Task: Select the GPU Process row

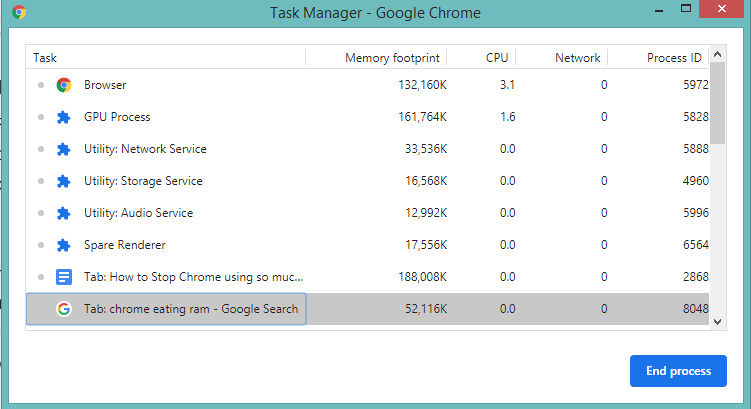Action: pyautogui.click(x=367, y=117)
